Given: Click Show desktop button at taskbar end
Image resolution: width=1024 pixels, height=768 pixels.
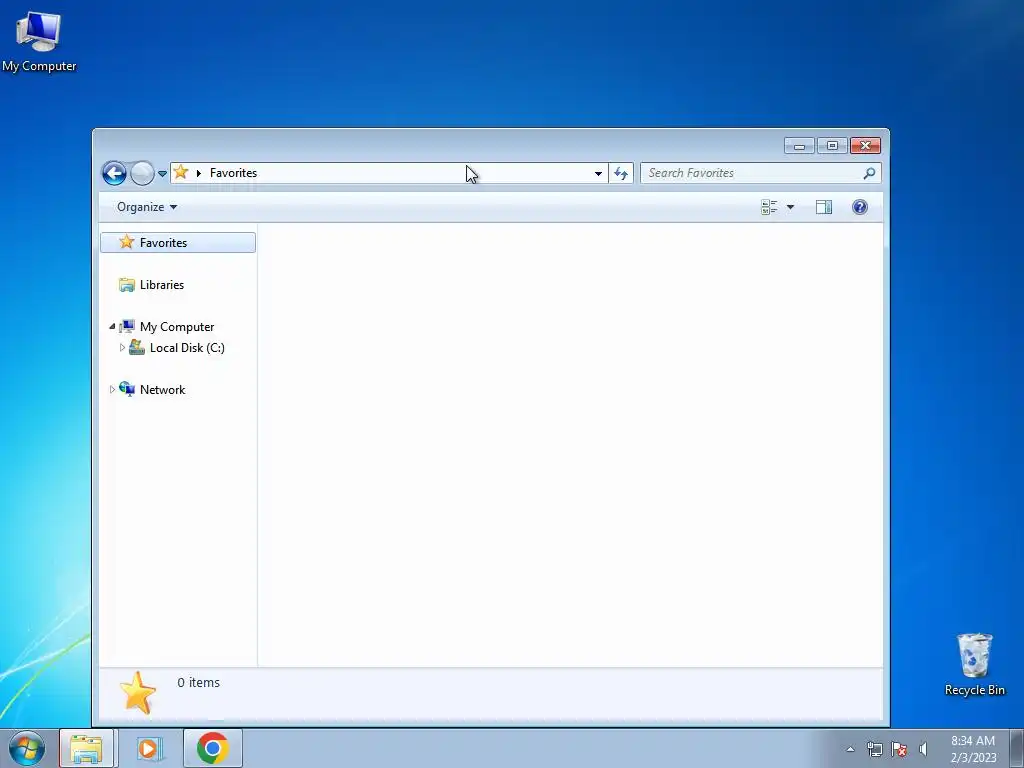Looking at the screenshot, I should pyautogui.click(x=1017, y=748).
